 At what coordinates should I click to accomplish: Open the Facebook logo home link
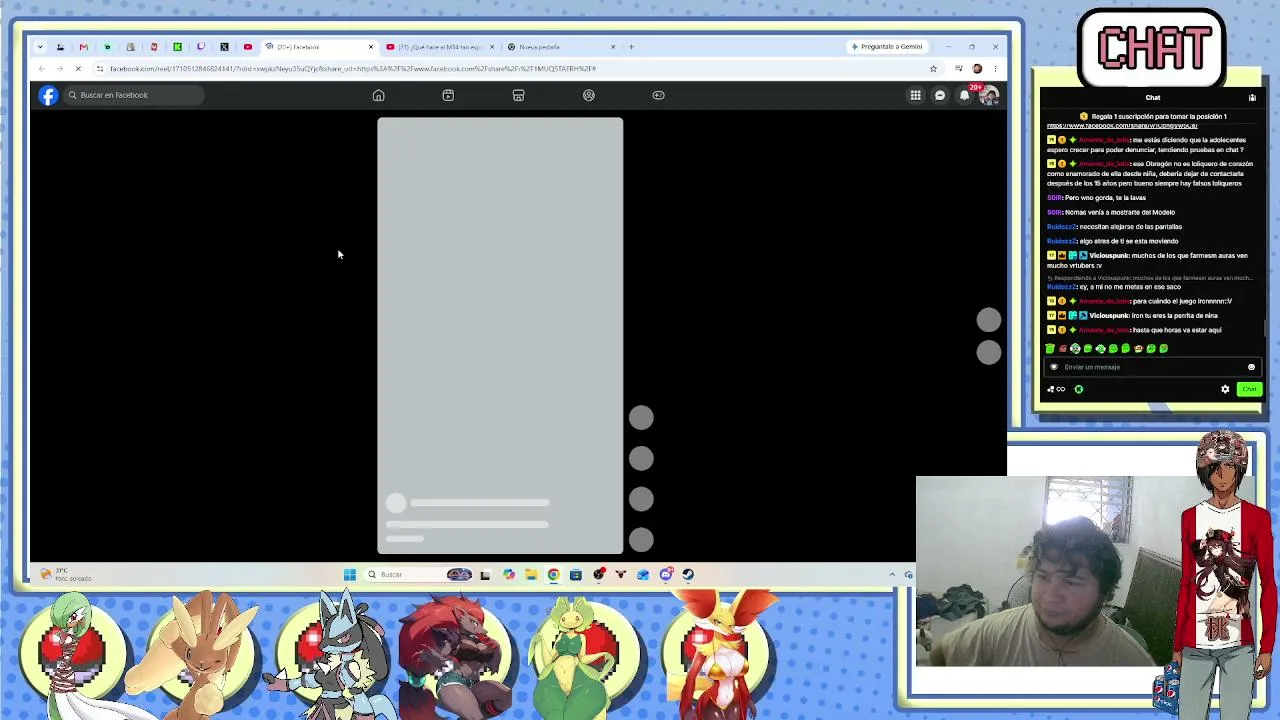pyautogui.click(x=48, y=95)
